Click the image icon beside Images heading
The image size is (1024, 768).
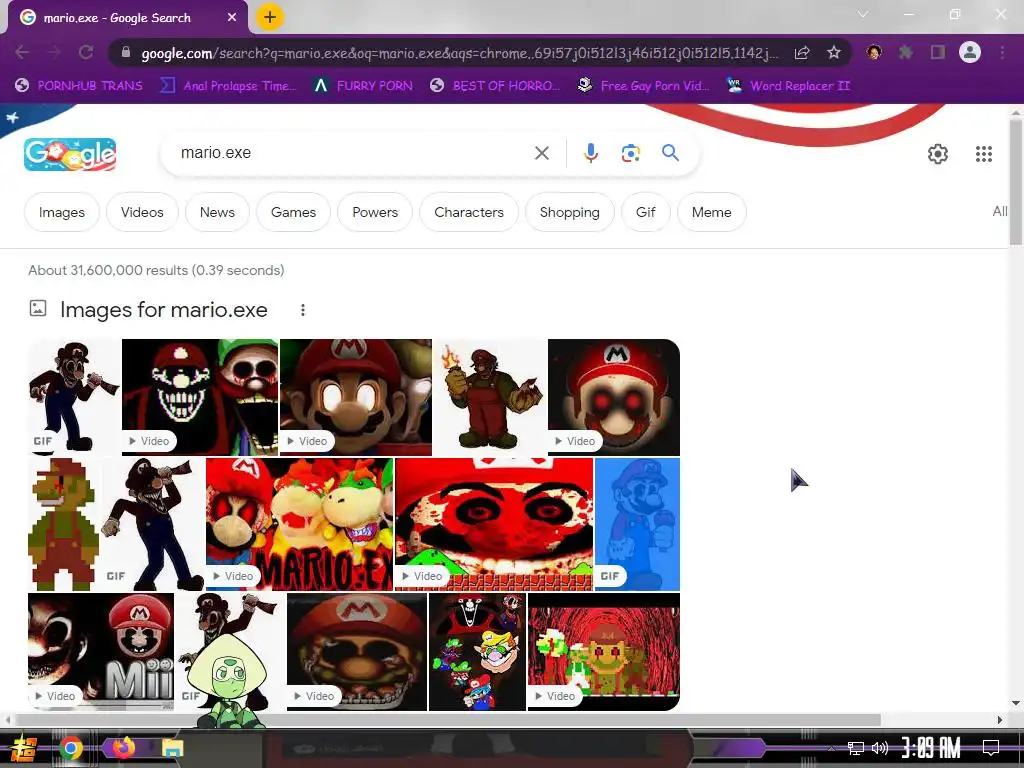(38, 308)
